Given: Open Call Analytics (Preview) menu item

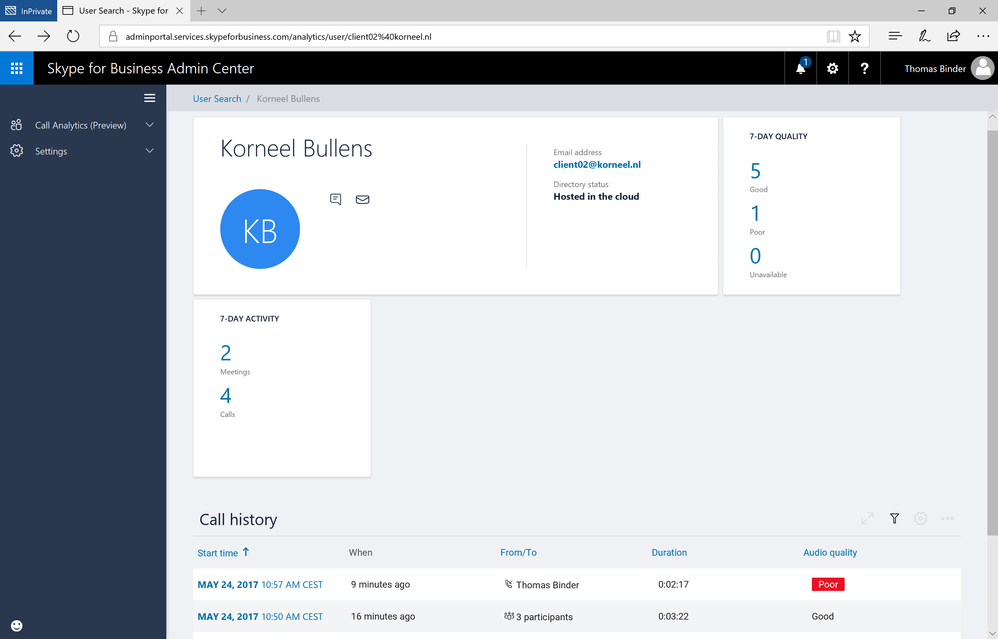Looking at the screenshot, I should click(83, 125).
